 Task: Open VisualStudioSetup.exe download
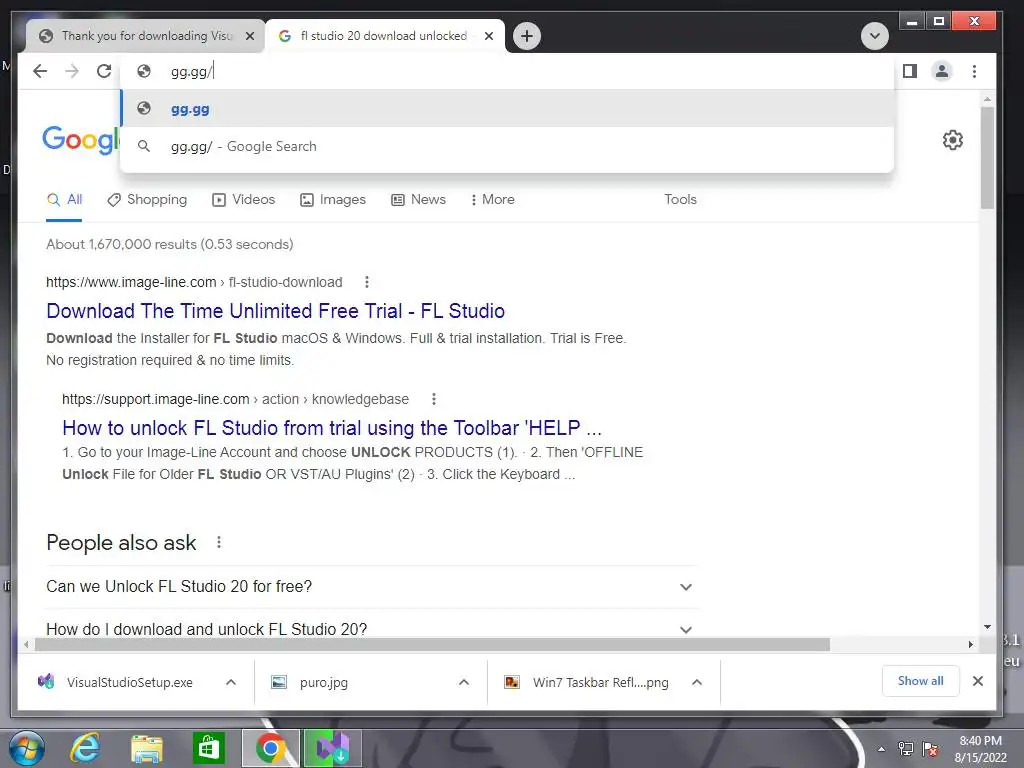[118, 682]
